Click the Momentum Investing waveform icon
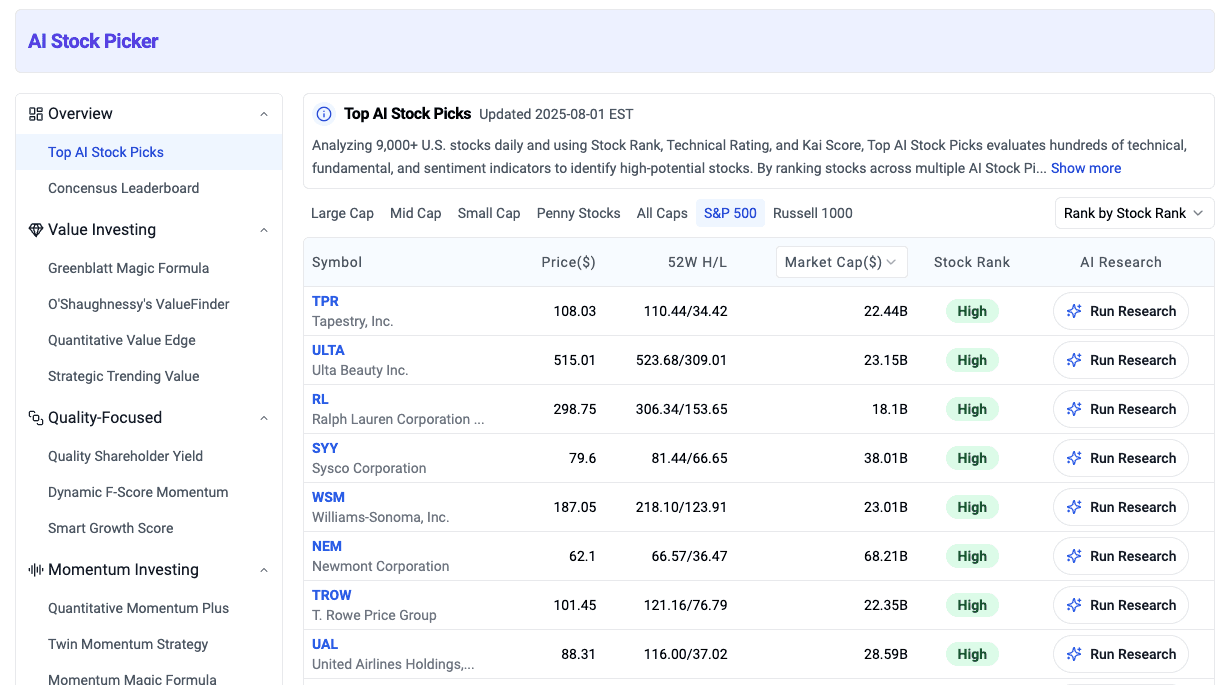This screenshot has width=1223, height=685. (x=36, y=570)
